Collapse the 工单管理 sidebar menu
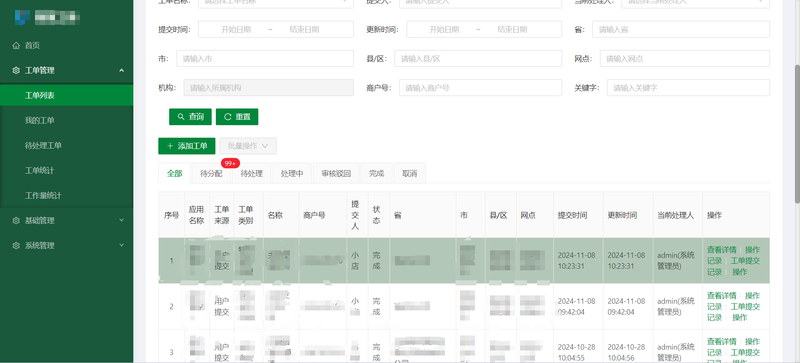The image size is (800, 363). [66, 70]
